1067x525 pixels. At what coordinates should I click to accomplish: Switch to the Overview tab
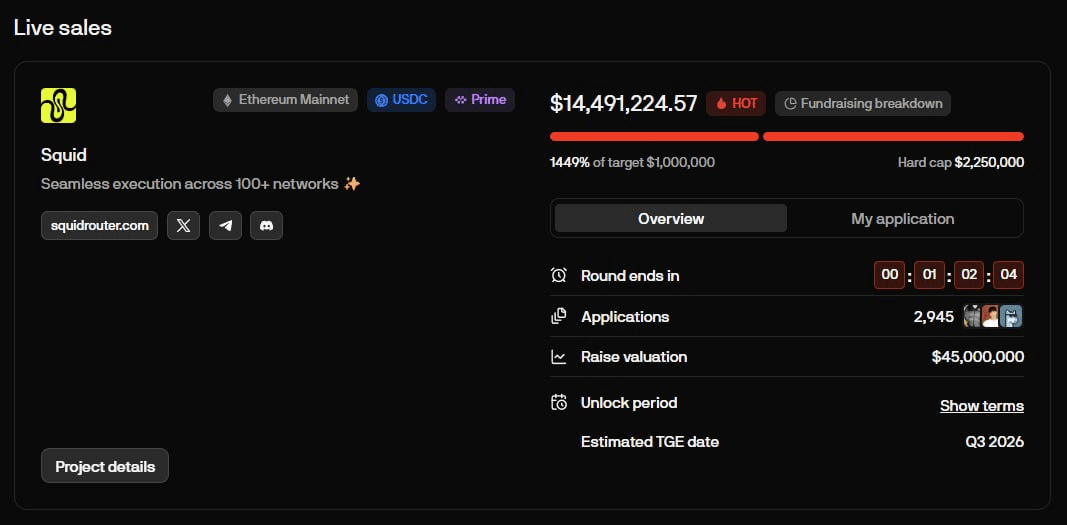[671, 219]
